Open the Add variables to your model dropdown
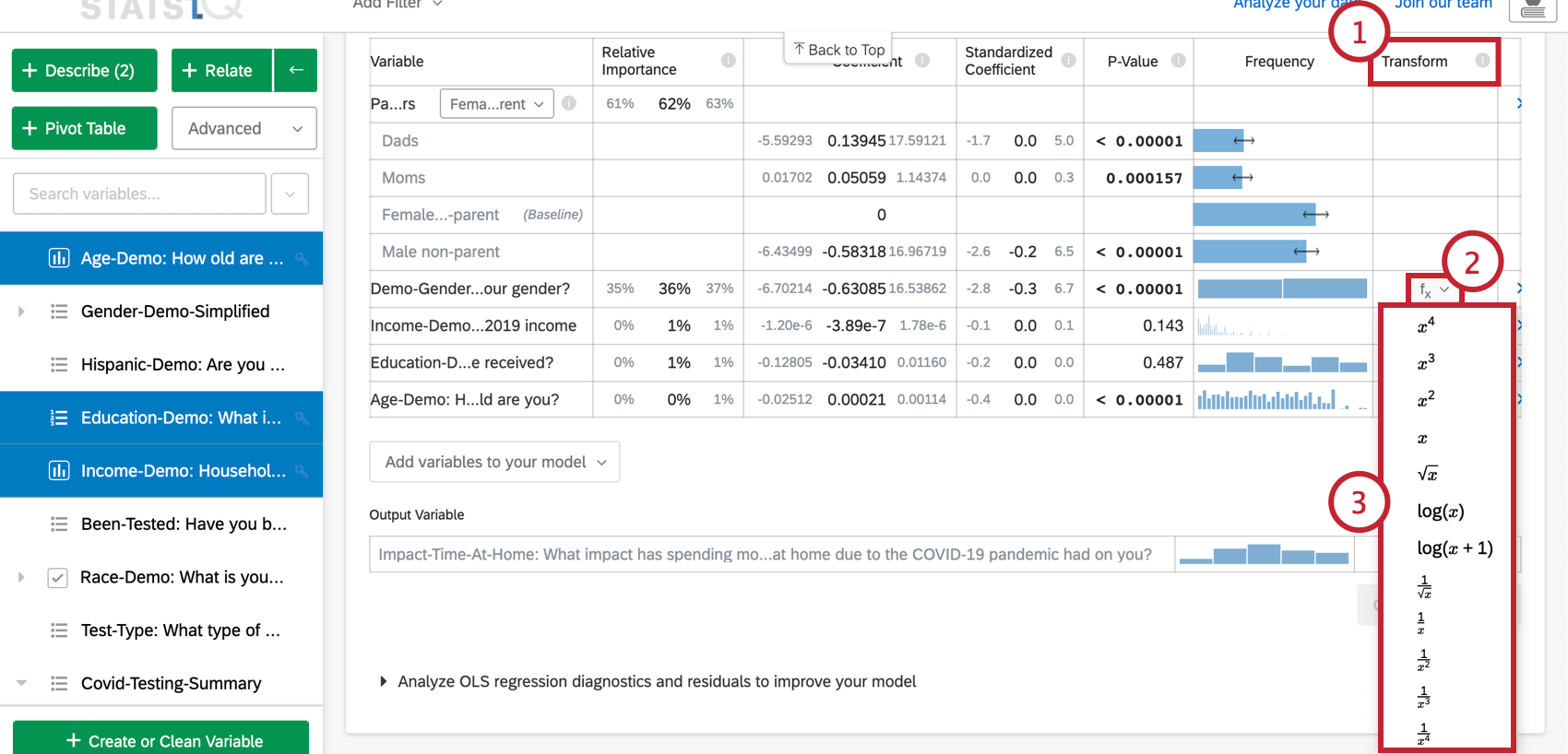The width and height of the screenshot is (1568, 754). (x=494, y=462)
